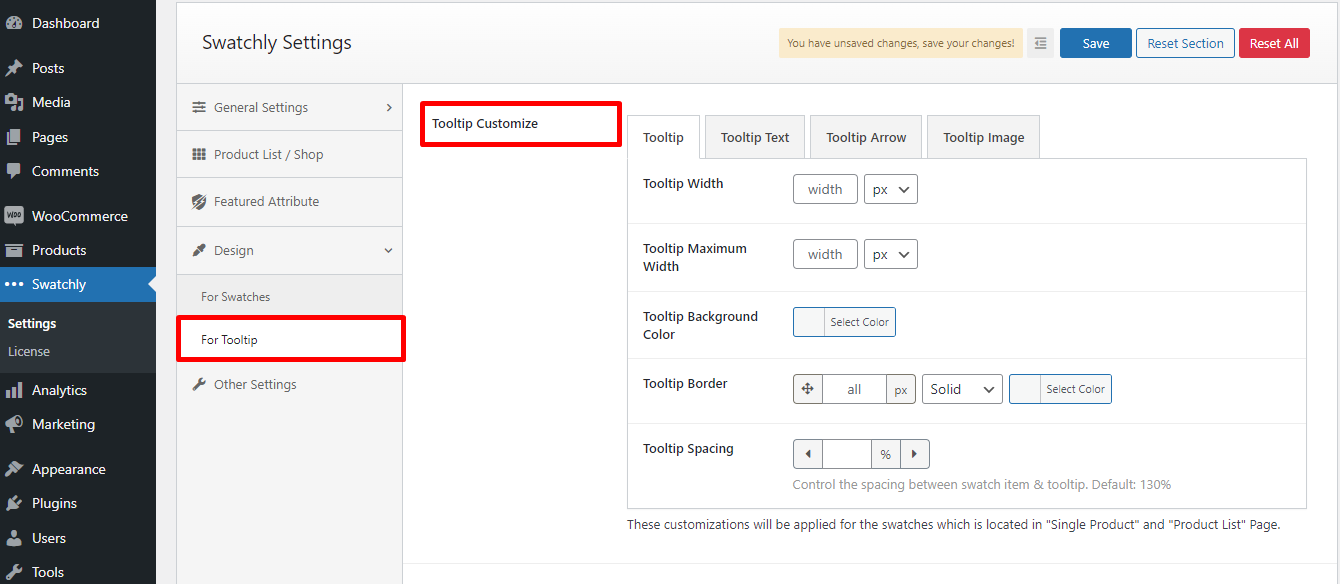The height and width of the screenshot is (584, 1340).
Task: Click the Plugins plug icon
Action: [14, 503]
